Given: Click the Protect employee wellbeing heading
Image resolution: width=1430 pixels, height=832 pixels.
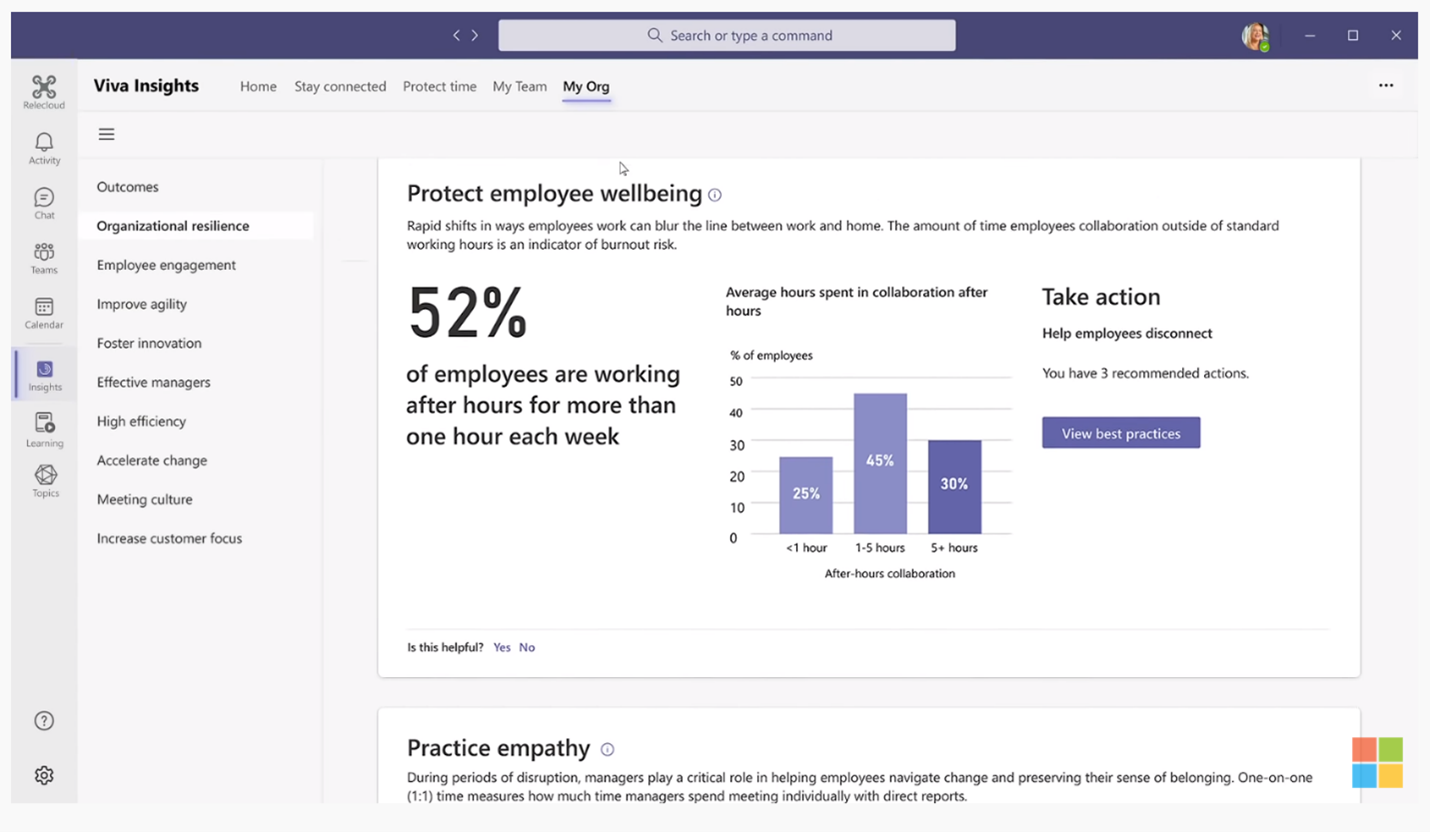Looking at the screenshot, I should click(x=555, y=193).
